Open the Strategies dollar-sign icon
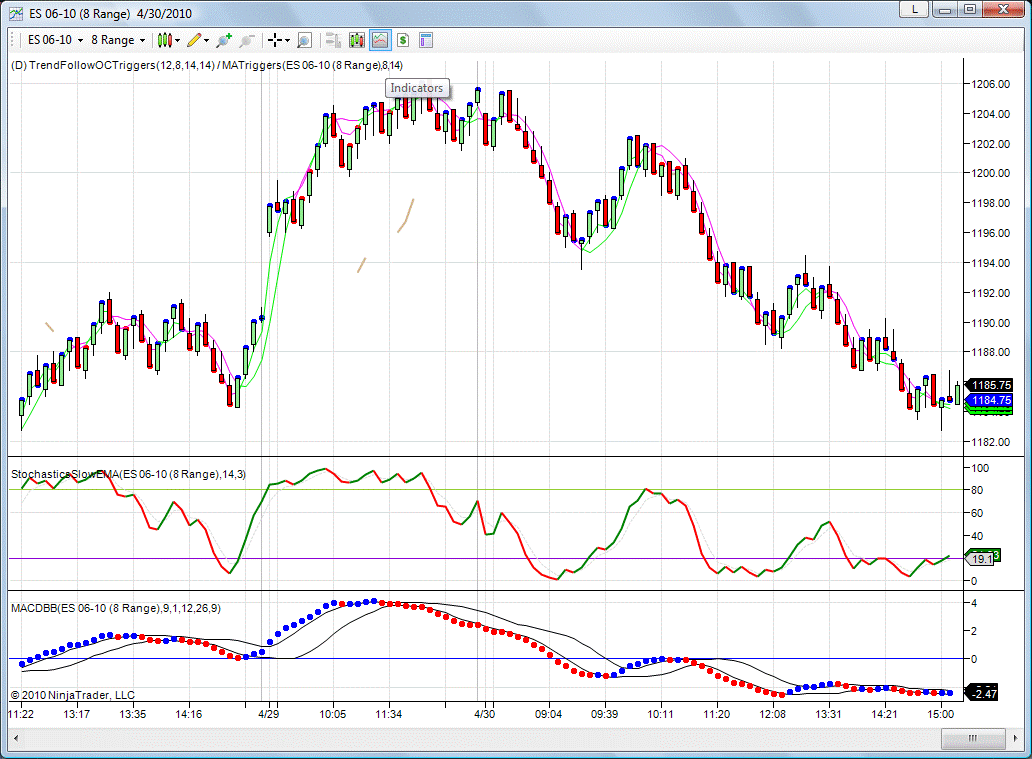 [x=402, y=40]
